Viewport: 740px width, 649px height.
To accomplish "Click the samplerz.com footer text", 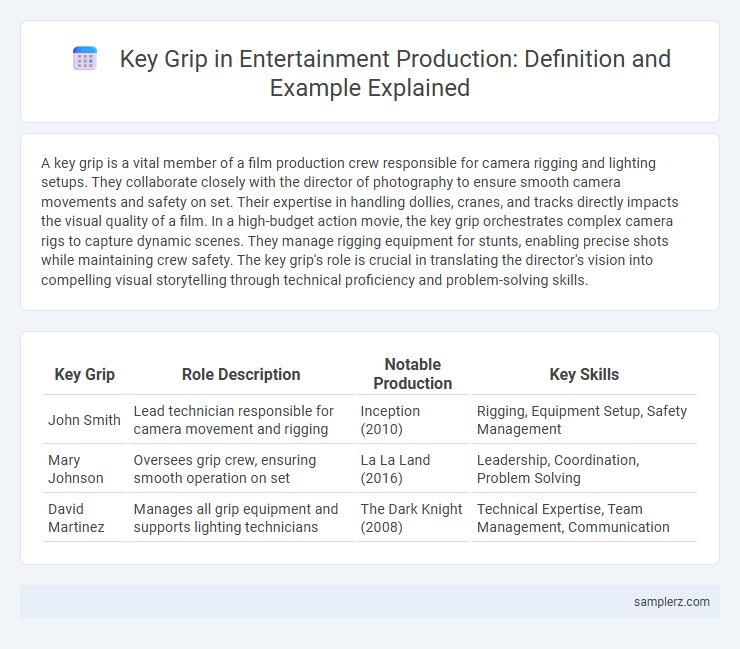I will (x=672, y=602).
